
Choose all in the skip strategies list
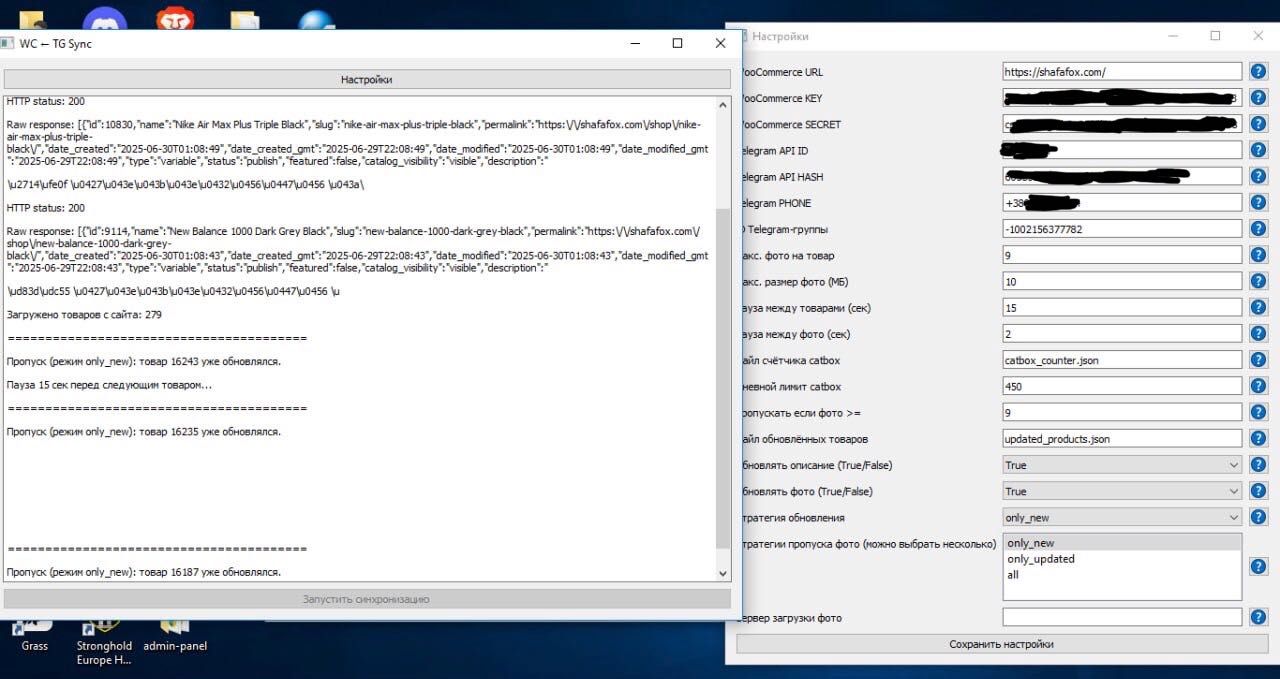point(1122,575)
